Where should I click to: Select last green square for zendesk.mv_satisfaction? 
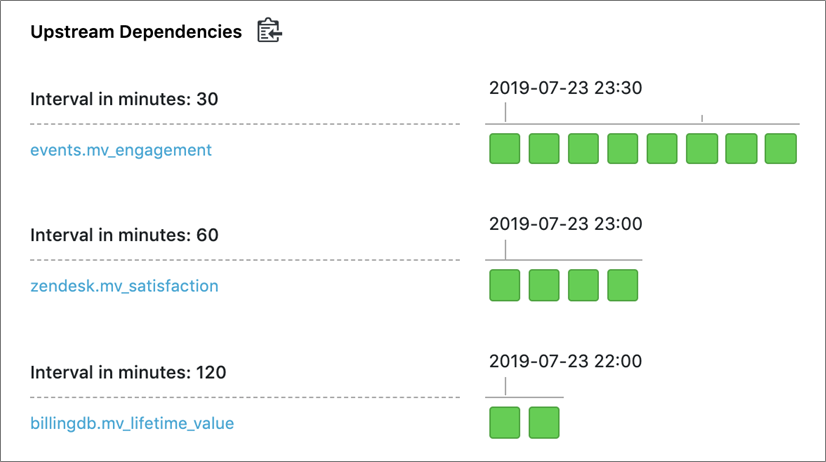(623, 285)
